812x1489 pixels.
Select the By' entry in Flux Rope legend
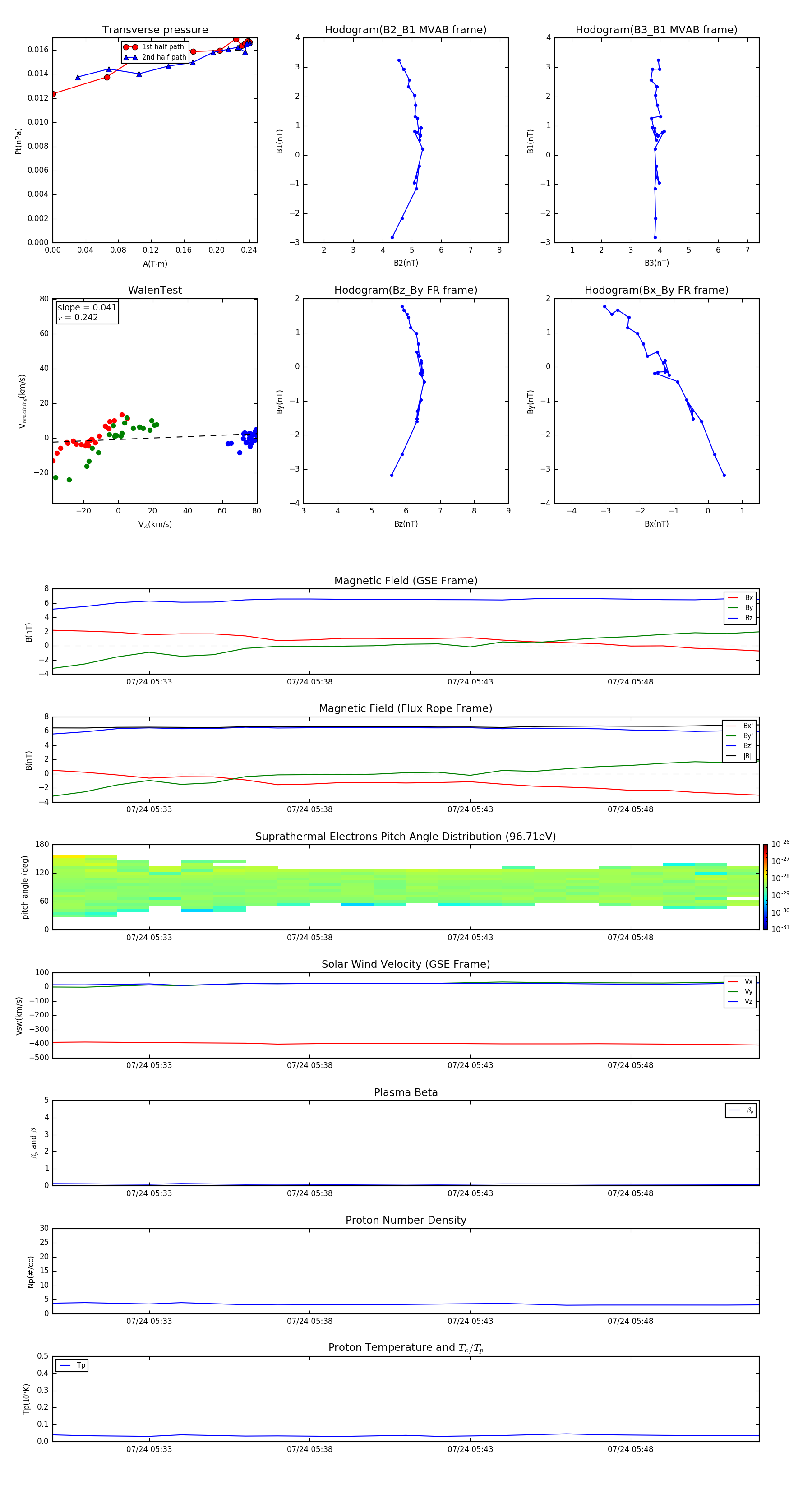click(x=740, y=736)
